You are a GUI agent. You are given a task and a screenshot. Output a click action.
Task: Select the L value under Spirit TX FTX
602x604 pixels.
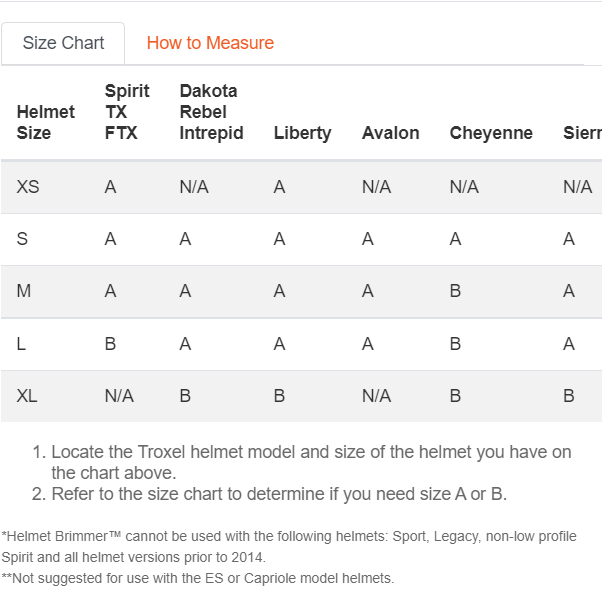coord(110,344)
